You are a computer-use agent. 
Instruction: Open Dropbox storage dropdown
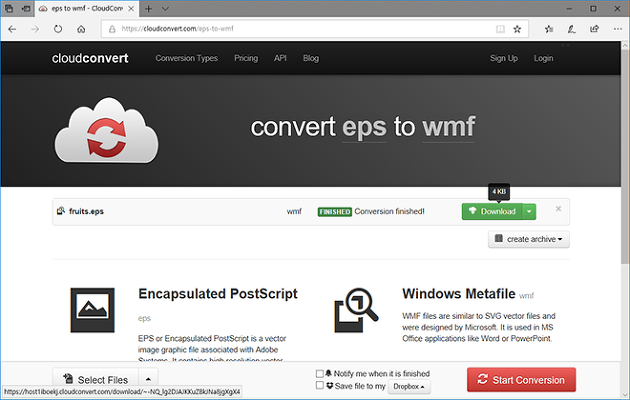409,386
